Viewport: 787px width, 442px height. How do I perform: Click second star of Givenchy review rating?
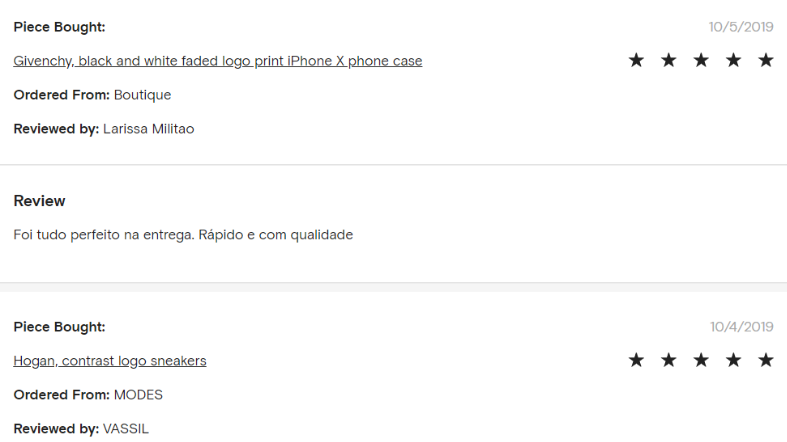[x=669, y=60]
